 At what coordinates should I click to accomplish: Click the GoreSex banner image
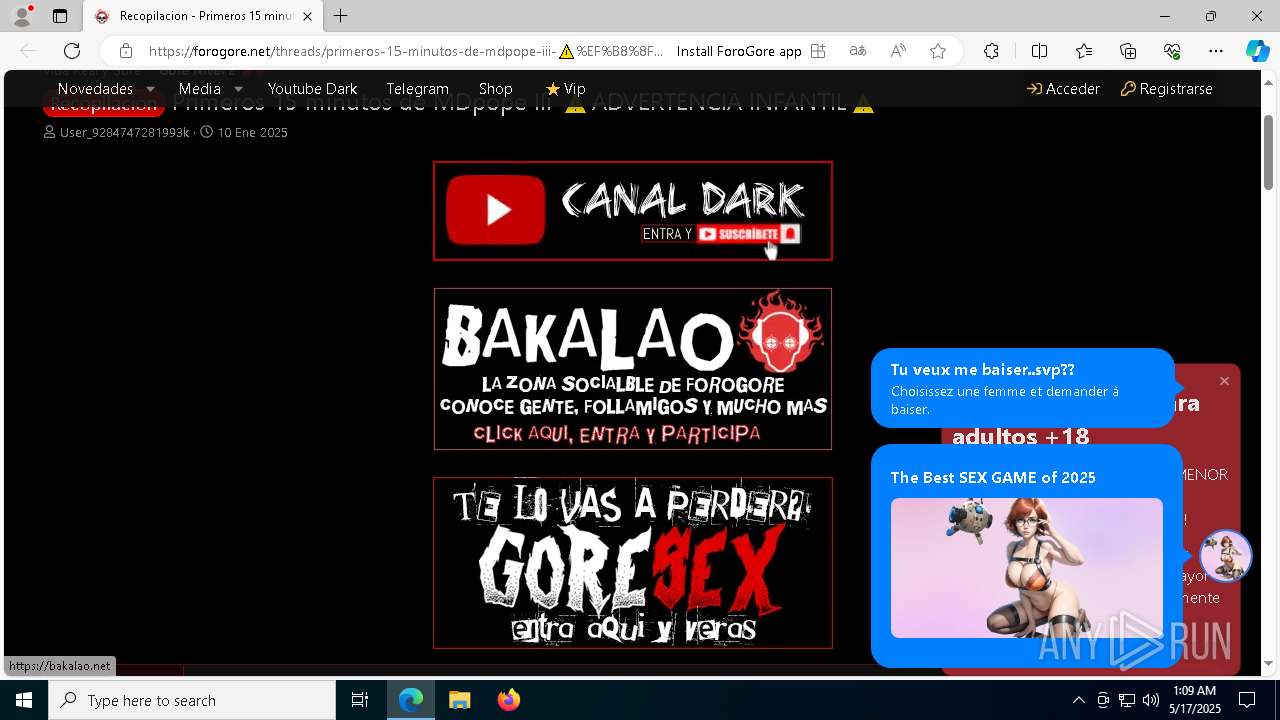633,563
